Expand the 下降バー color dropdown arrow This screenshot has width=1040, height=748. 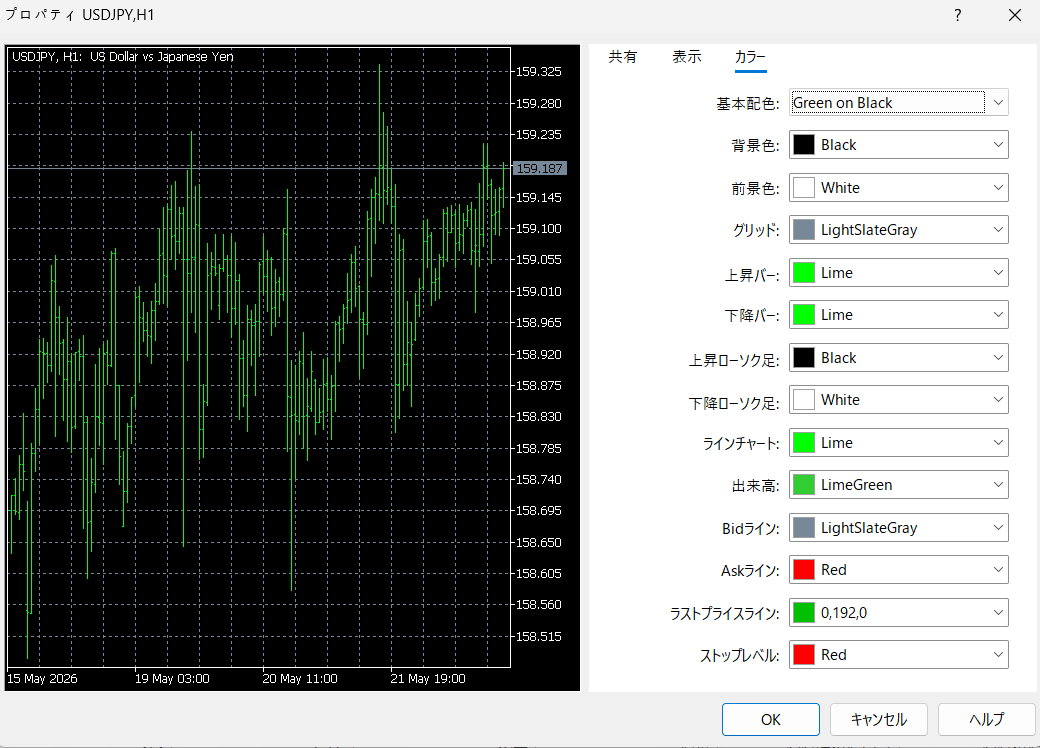[998, 314]
